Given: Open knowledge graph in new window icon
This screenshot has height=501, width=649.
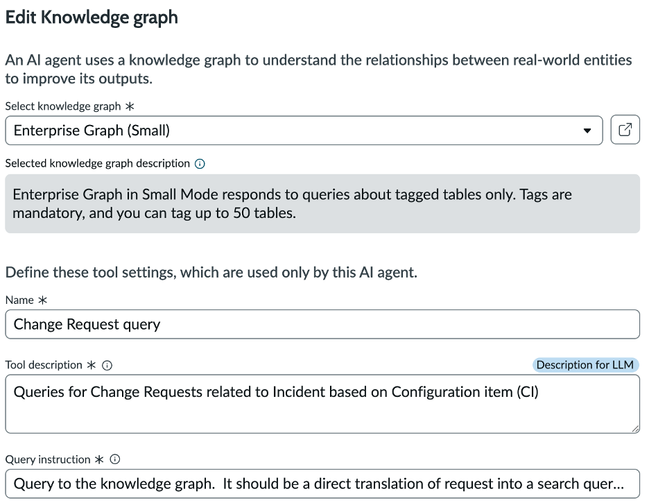Looking at the screenshot, I should [x=625, y=130].
